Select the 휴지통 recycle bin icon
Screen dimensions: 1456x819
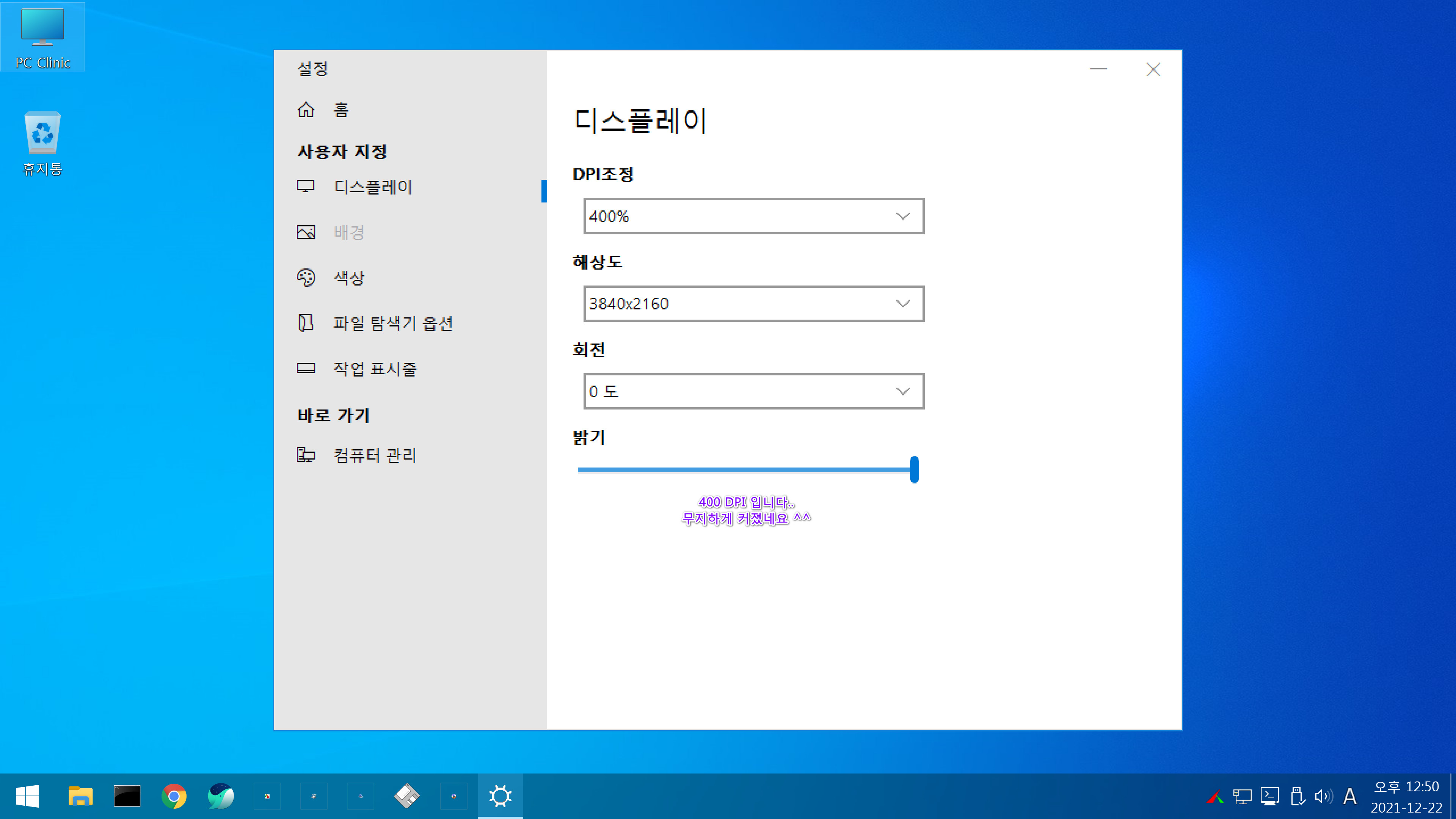tap(42, 144)
